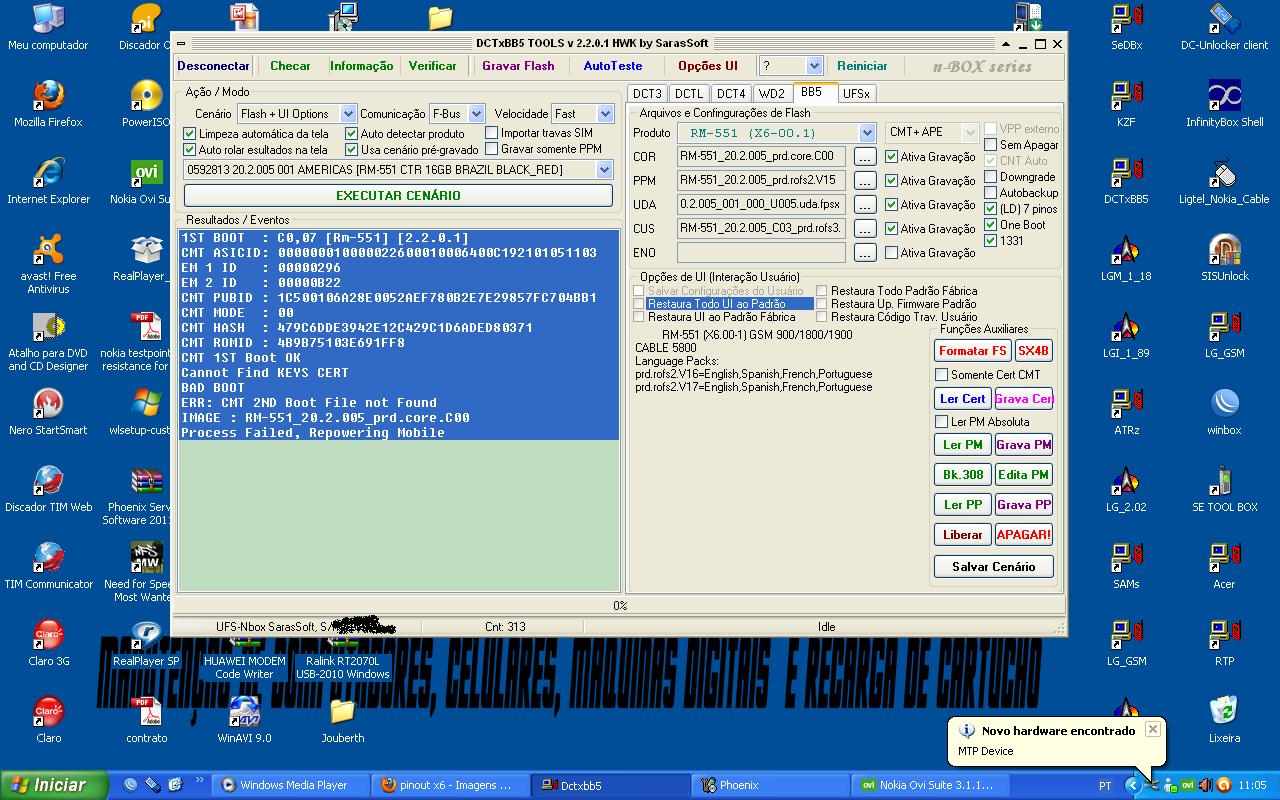1280x800 pixels.
Task: Toggle Ativa Gravação for COR file
Action: pos(891,157)
